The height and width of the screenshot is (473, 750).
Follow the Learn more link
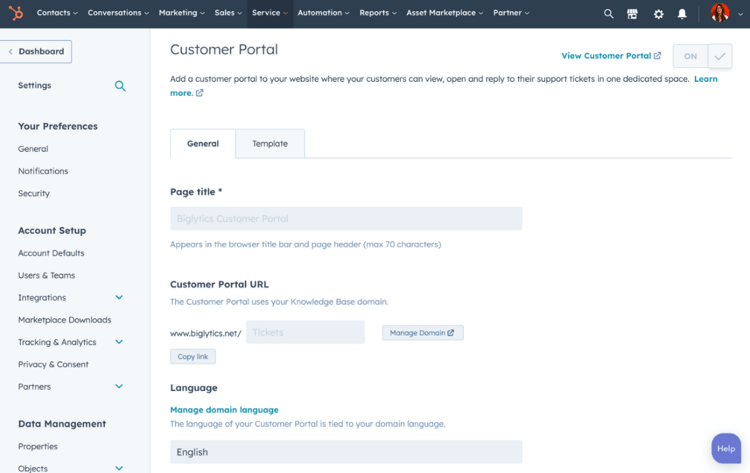point(706,79)
